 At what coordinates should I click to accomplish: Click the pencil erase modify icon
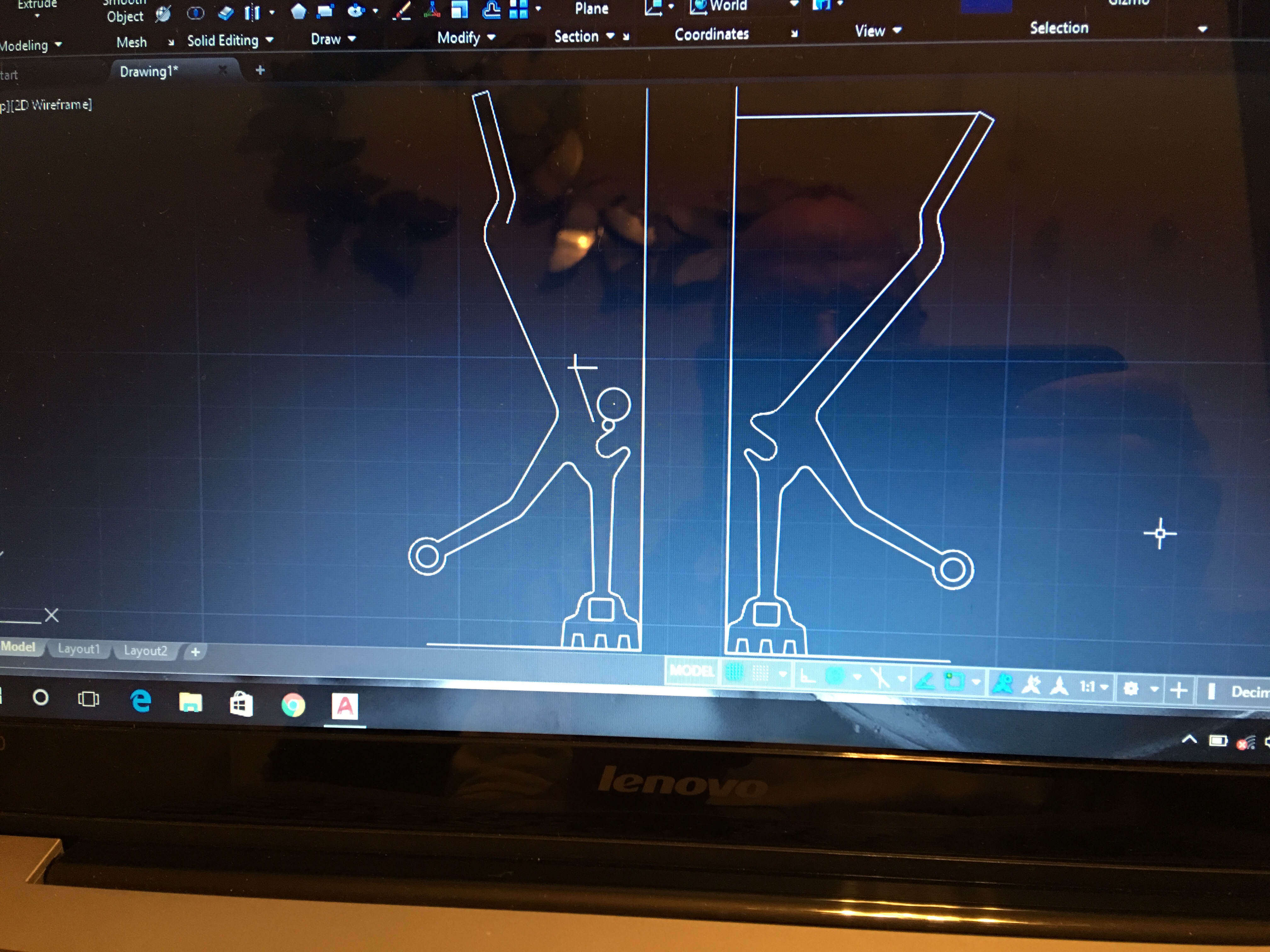[x=403, y=10]
